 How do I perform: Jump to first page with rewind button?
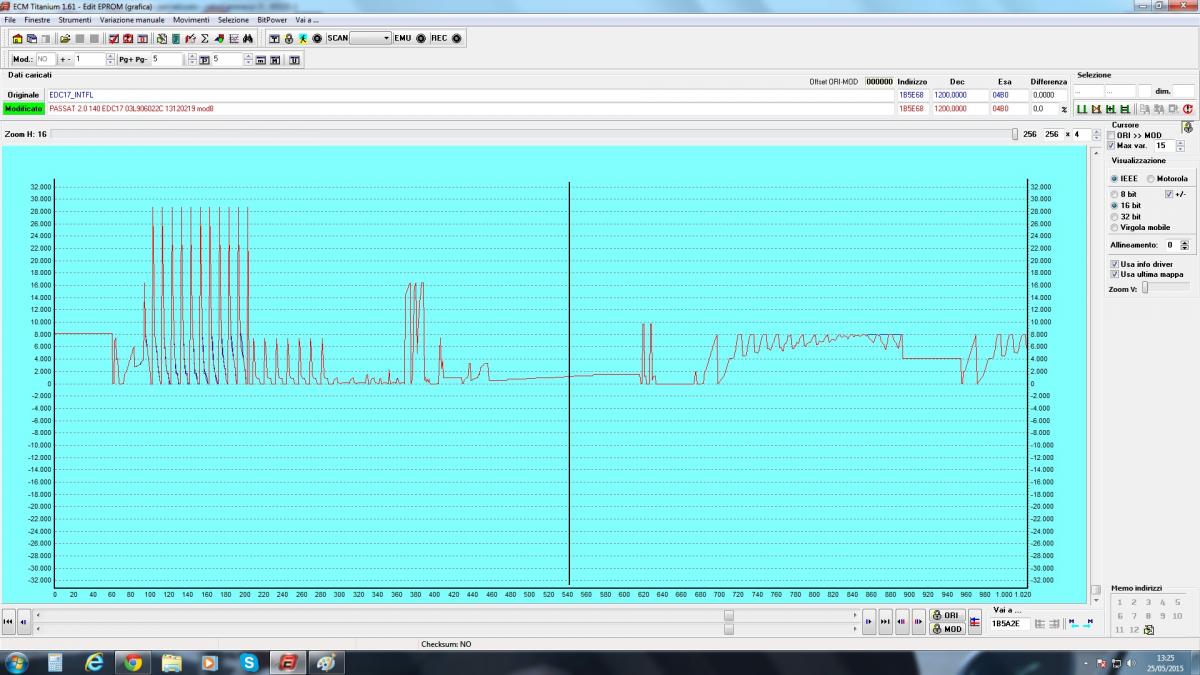pyautogui.click(x=9, y=621)
